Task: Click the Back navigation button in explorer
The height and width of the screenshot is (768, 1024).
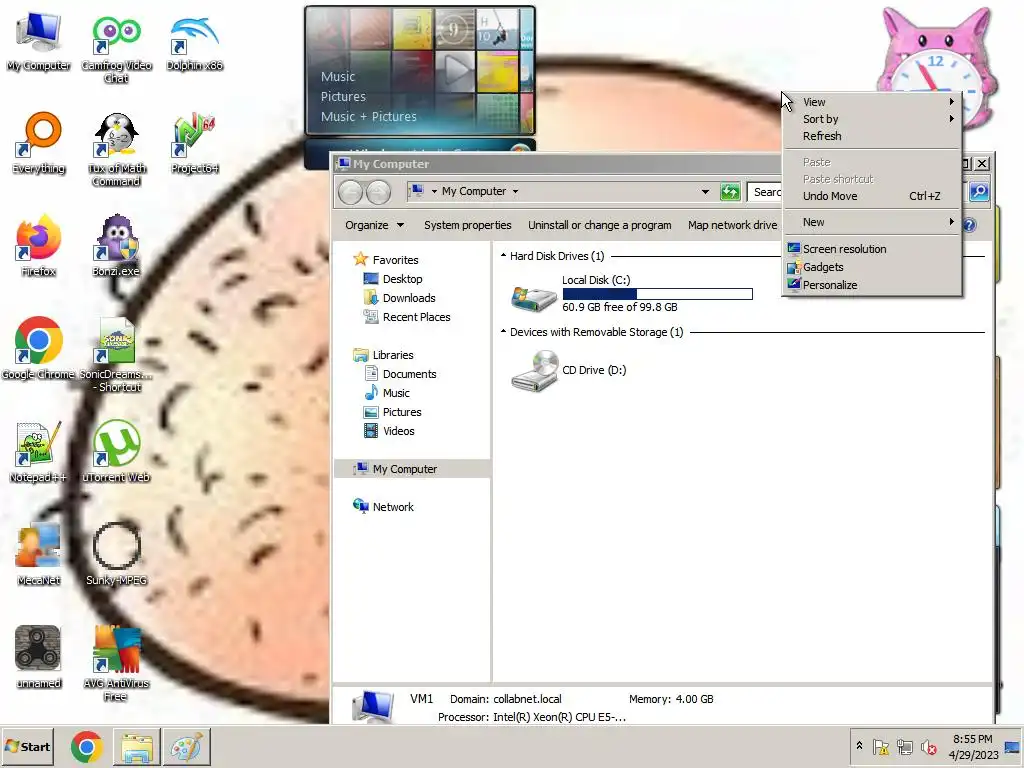Action: [x=351, y=192]
